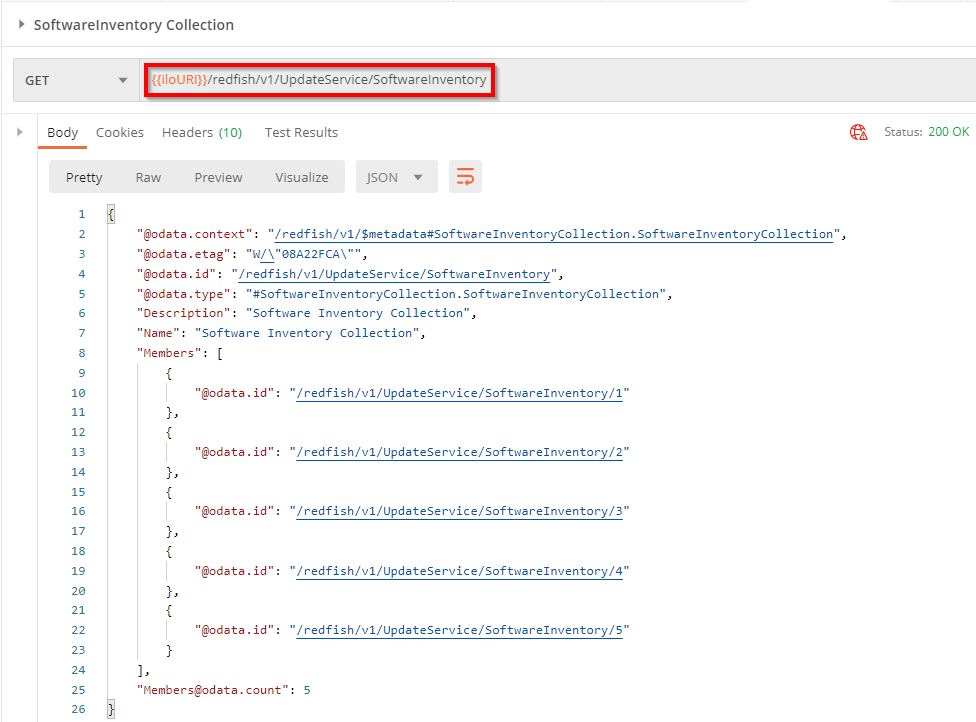Expand the SoftwareInventory Collection title arrow
976x722 pixels.
point(22,24)
